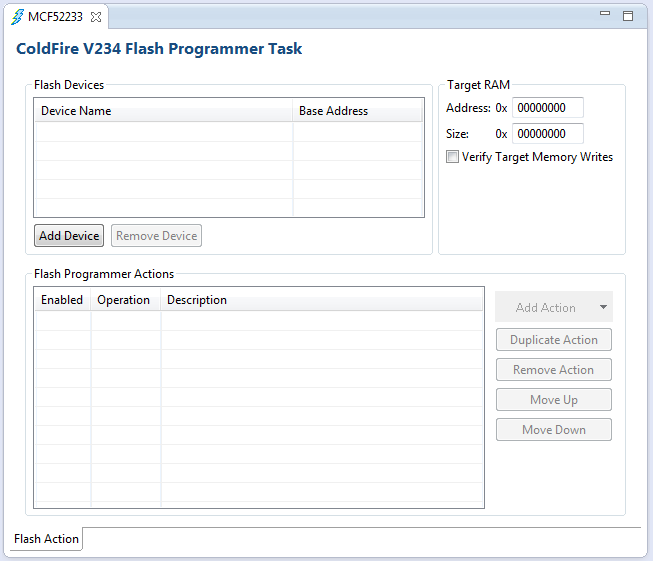This screenshot has height=561, width=653.
Task: Click the Remove Action button
Action: [554, 369]
